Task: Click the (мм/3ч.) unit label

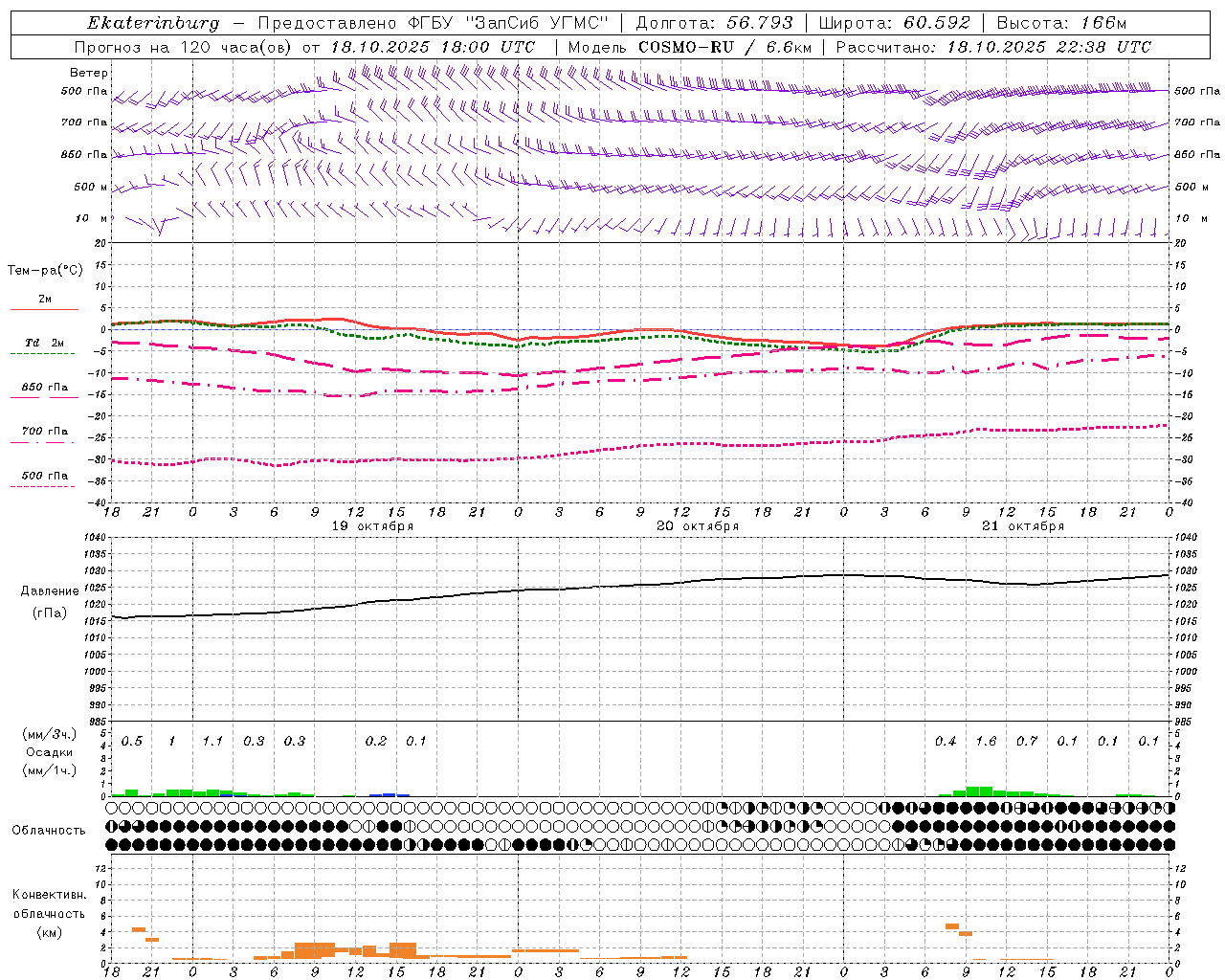Action: coord(49,734)
